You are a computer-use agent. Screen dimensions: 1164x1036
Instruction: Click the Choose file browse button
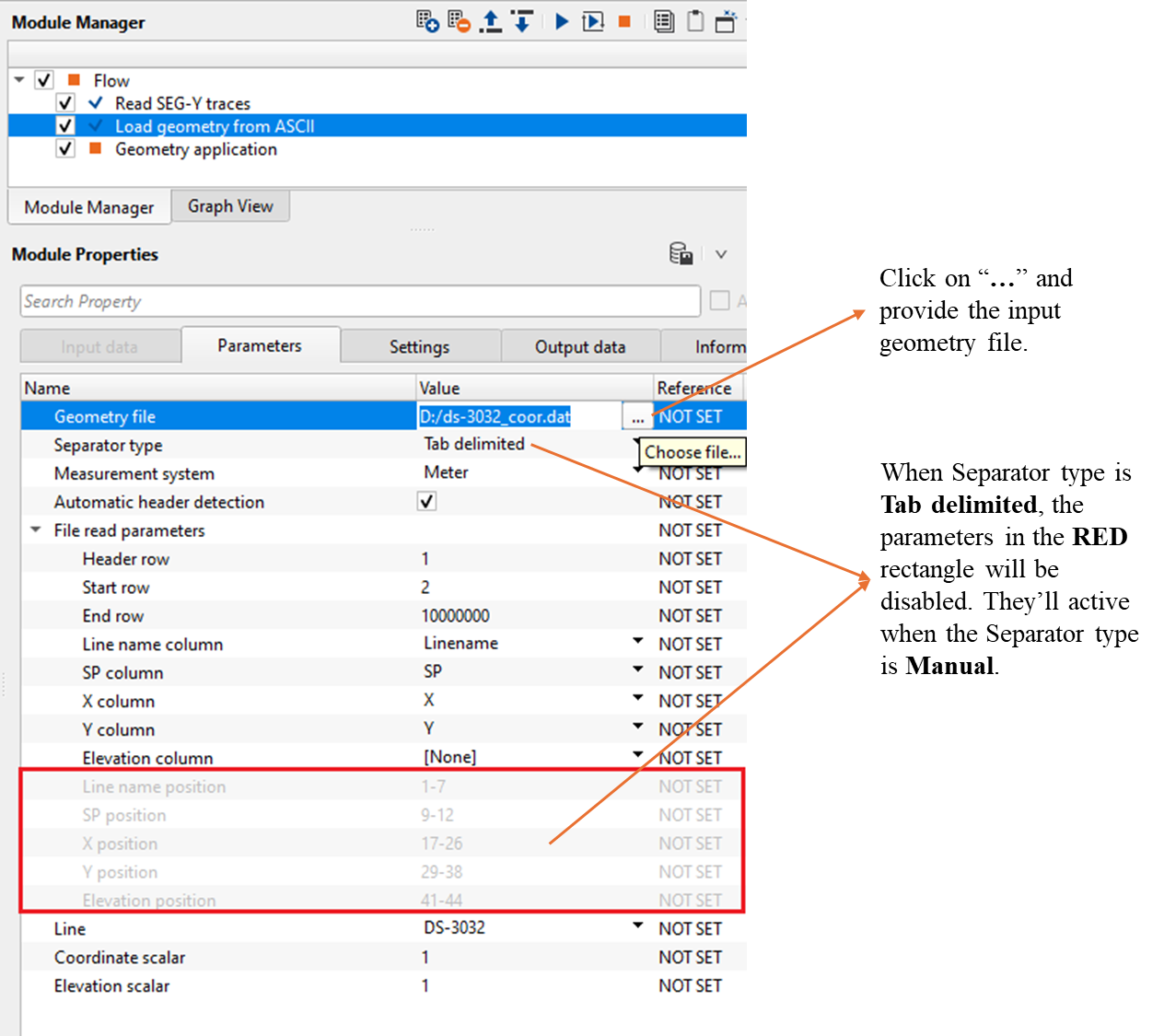tap(637, 417)
